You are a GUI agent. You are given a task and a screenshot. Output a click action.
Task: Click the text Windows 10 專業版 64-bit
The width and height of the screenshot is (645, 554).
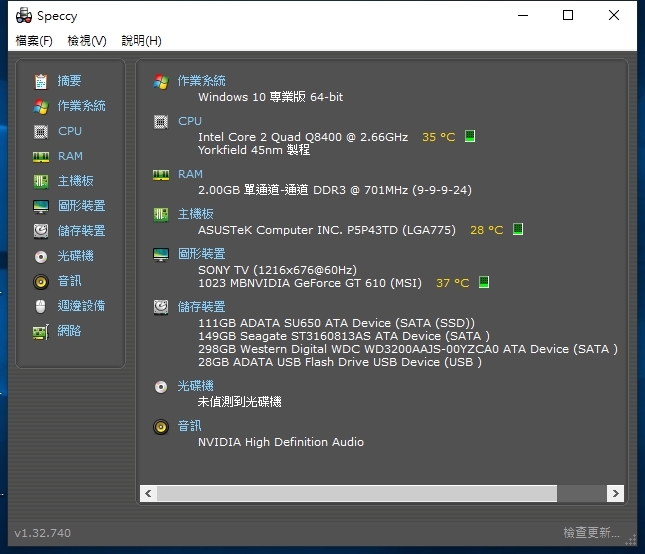pos(270,97)
